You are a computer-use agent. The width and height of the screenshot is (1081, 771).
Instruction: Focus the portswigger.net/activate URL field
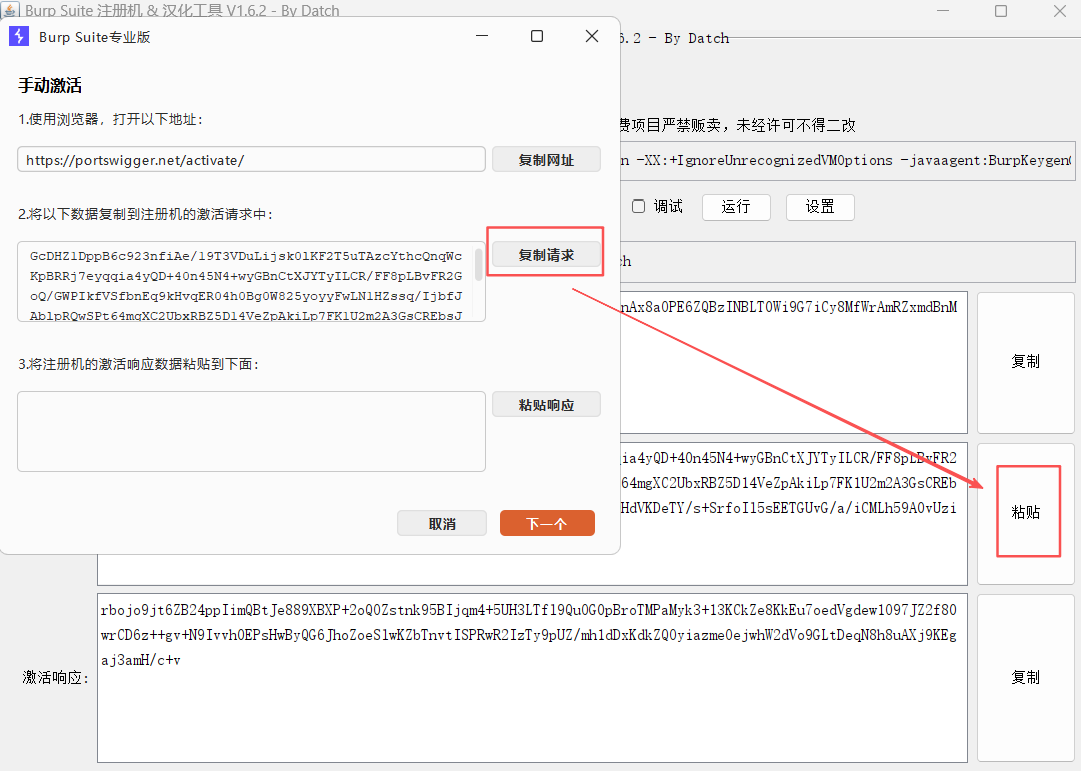click(x=252, y=160)
